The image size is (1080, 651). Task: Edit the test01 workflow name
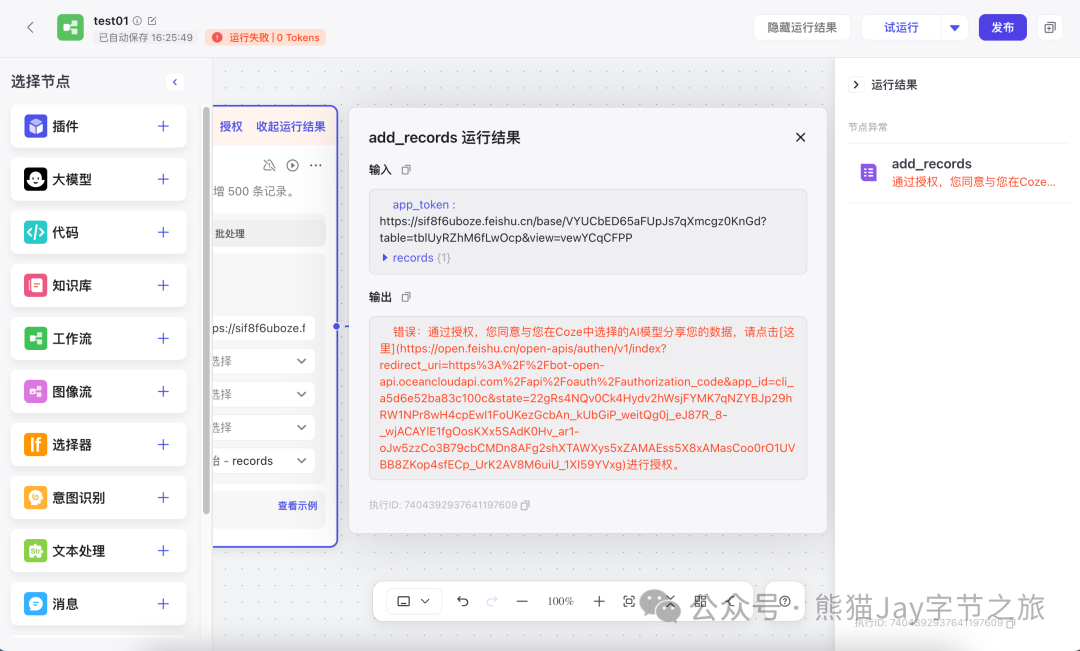click(152, 21)
